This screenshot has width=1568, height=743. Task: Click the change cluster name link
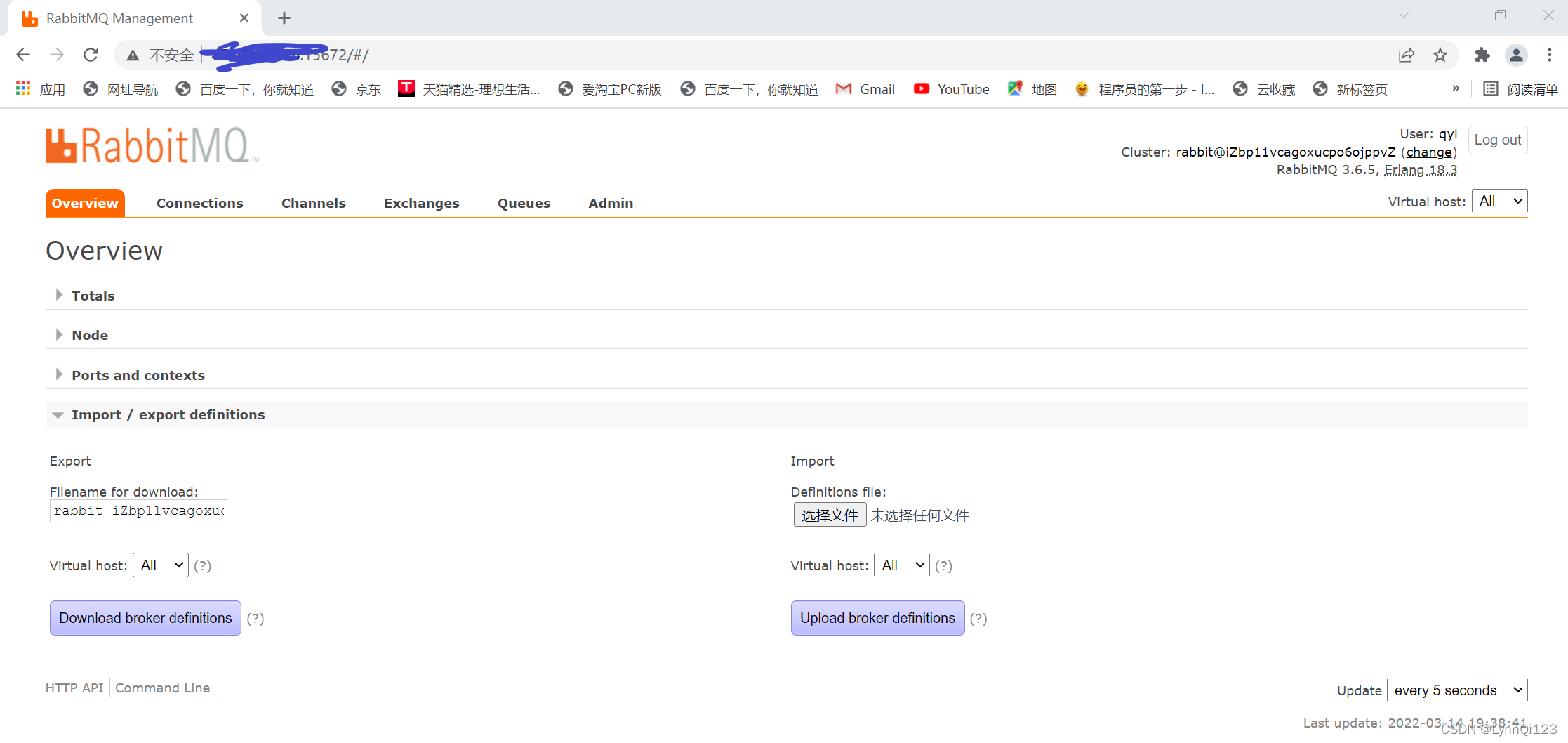(1429, 152)
